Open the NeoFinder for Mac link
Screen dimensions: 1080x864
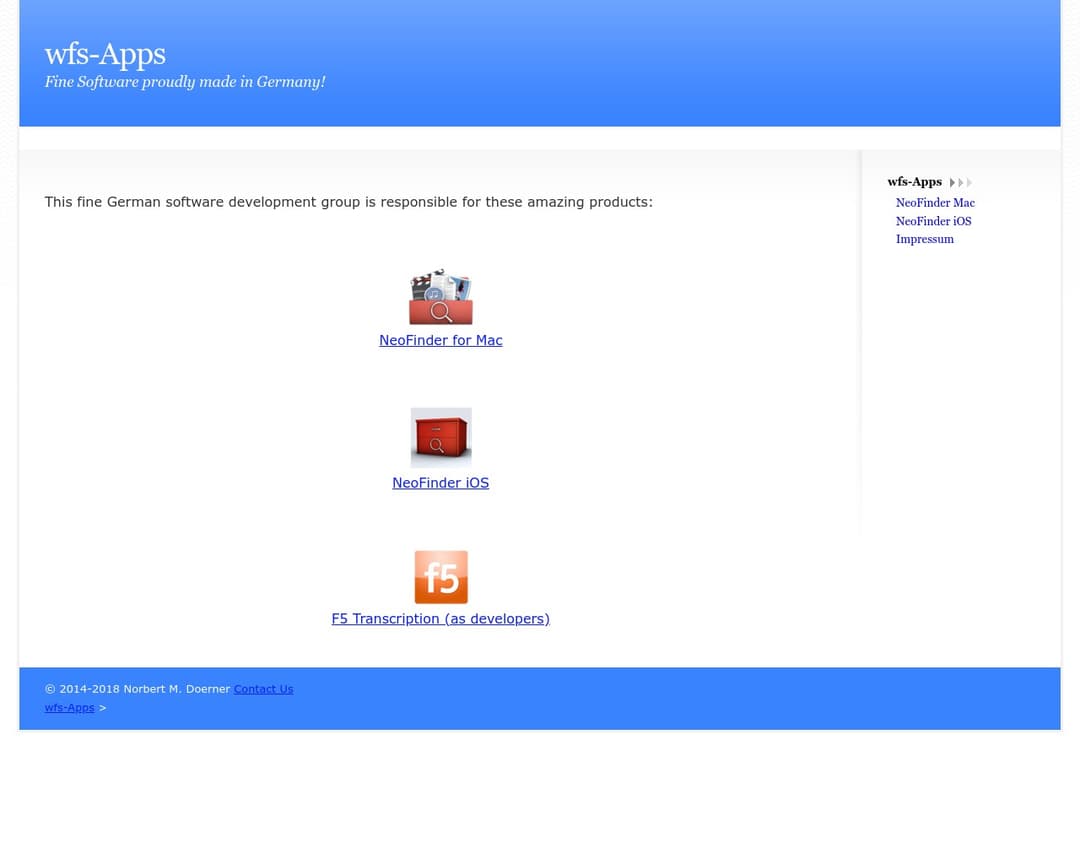coord(441,340)
